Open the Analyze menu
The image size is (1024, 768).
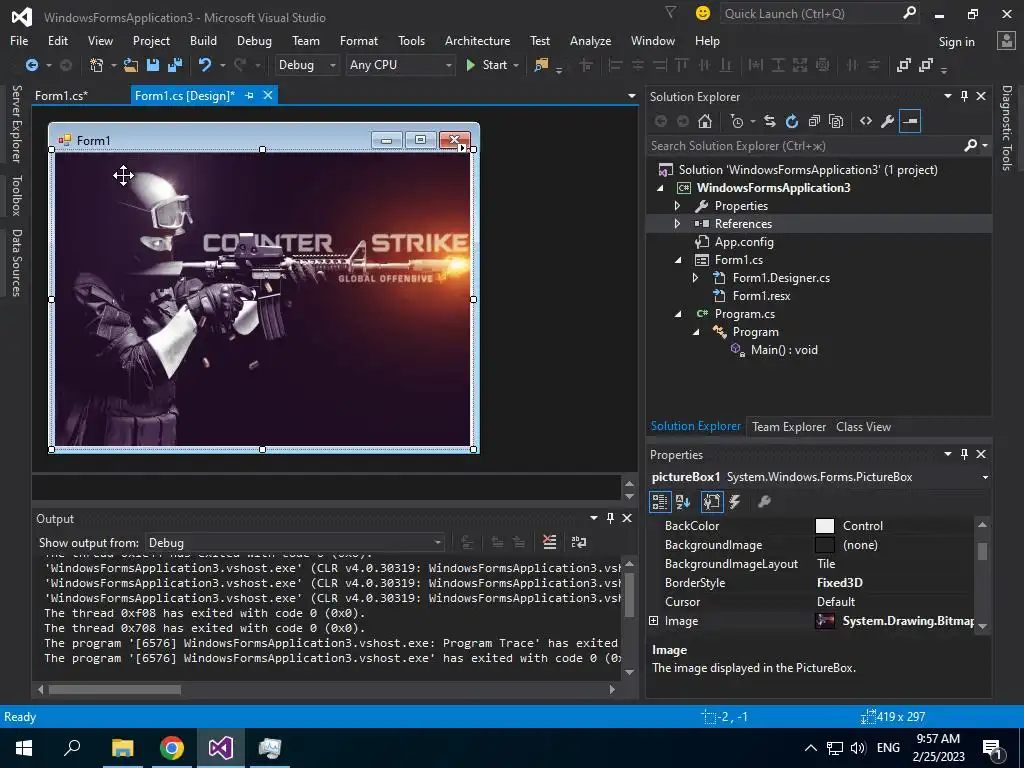(x=590, y=40)
